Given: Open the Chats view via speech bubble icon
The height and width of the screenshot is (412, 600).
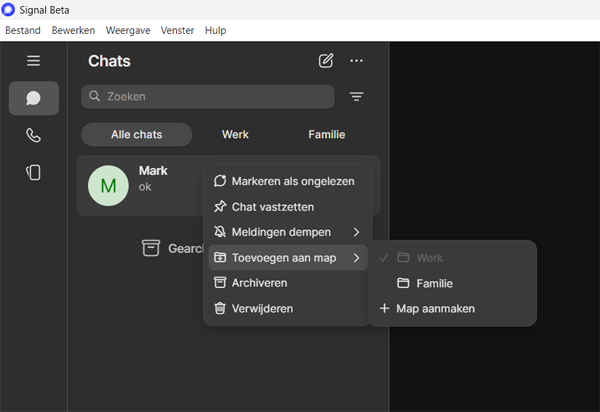Looking at the screenshot, I should pos(33,98).
